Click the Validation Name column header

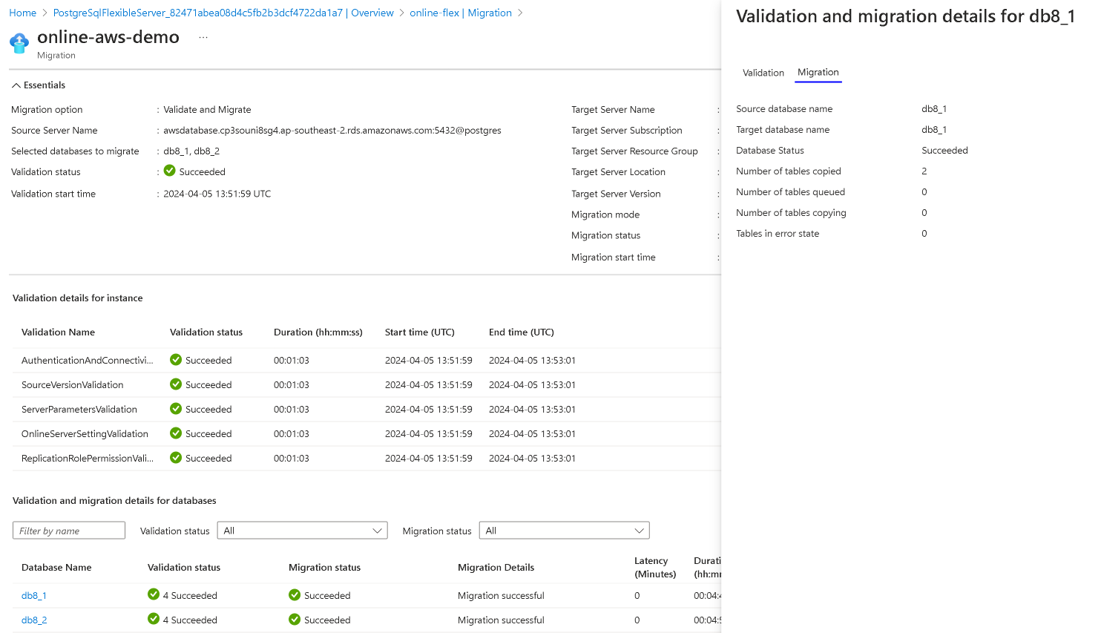pyautogui.click(x=58, y=332)
